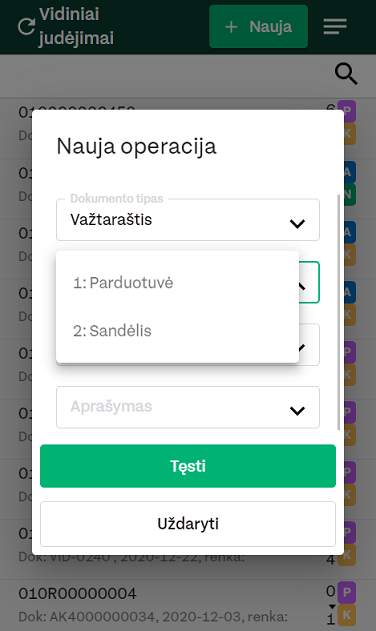Click the green Tęsti button
376x631 pixels.
(x=188, y=466)
